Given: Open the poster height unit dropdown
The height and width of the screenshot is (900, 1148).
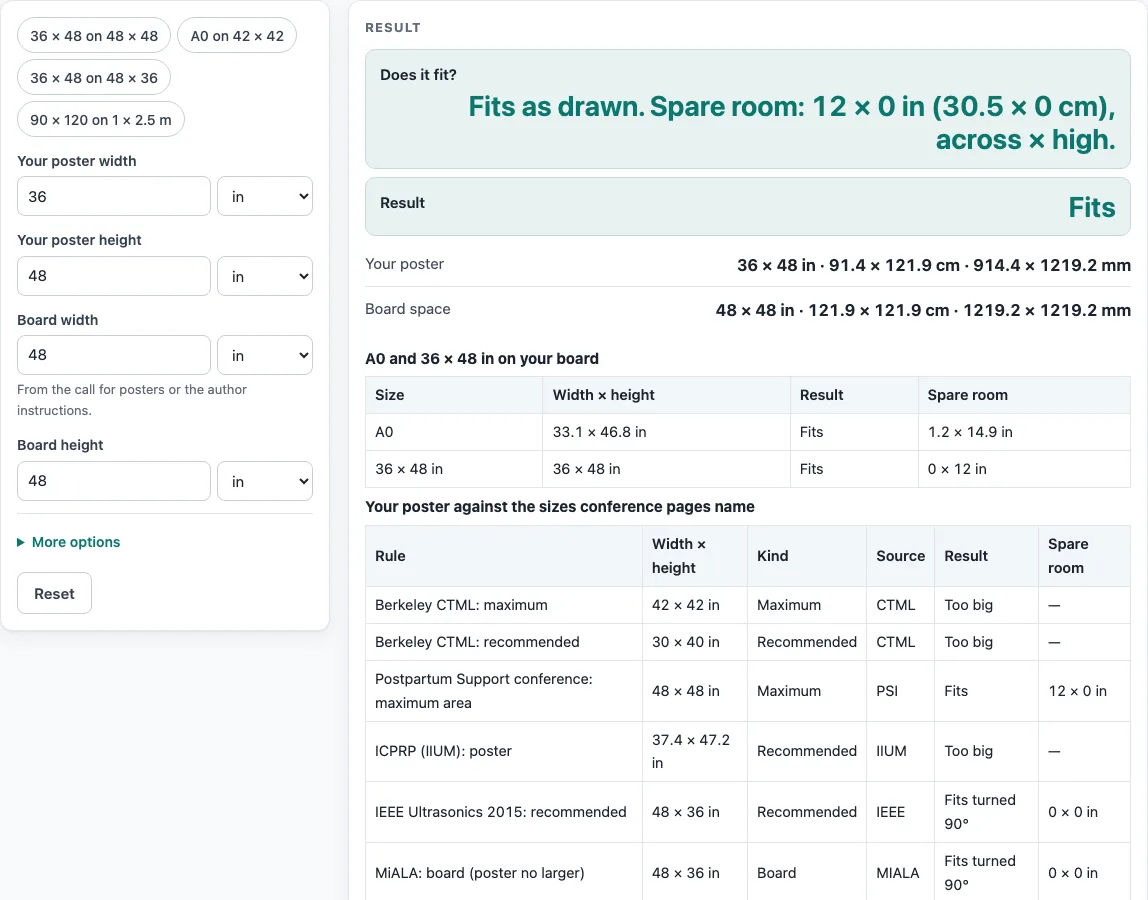Looking at the screenshot, I should tap(265, 276).
